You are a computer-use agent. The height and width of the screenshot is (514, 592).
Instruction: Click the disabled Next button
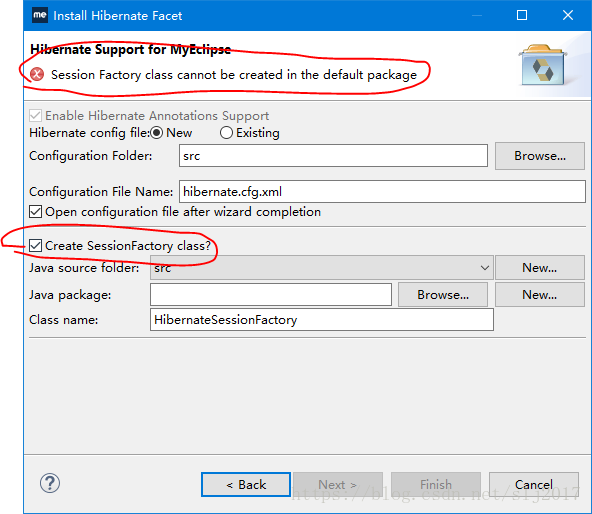click(x=338, y=485)
